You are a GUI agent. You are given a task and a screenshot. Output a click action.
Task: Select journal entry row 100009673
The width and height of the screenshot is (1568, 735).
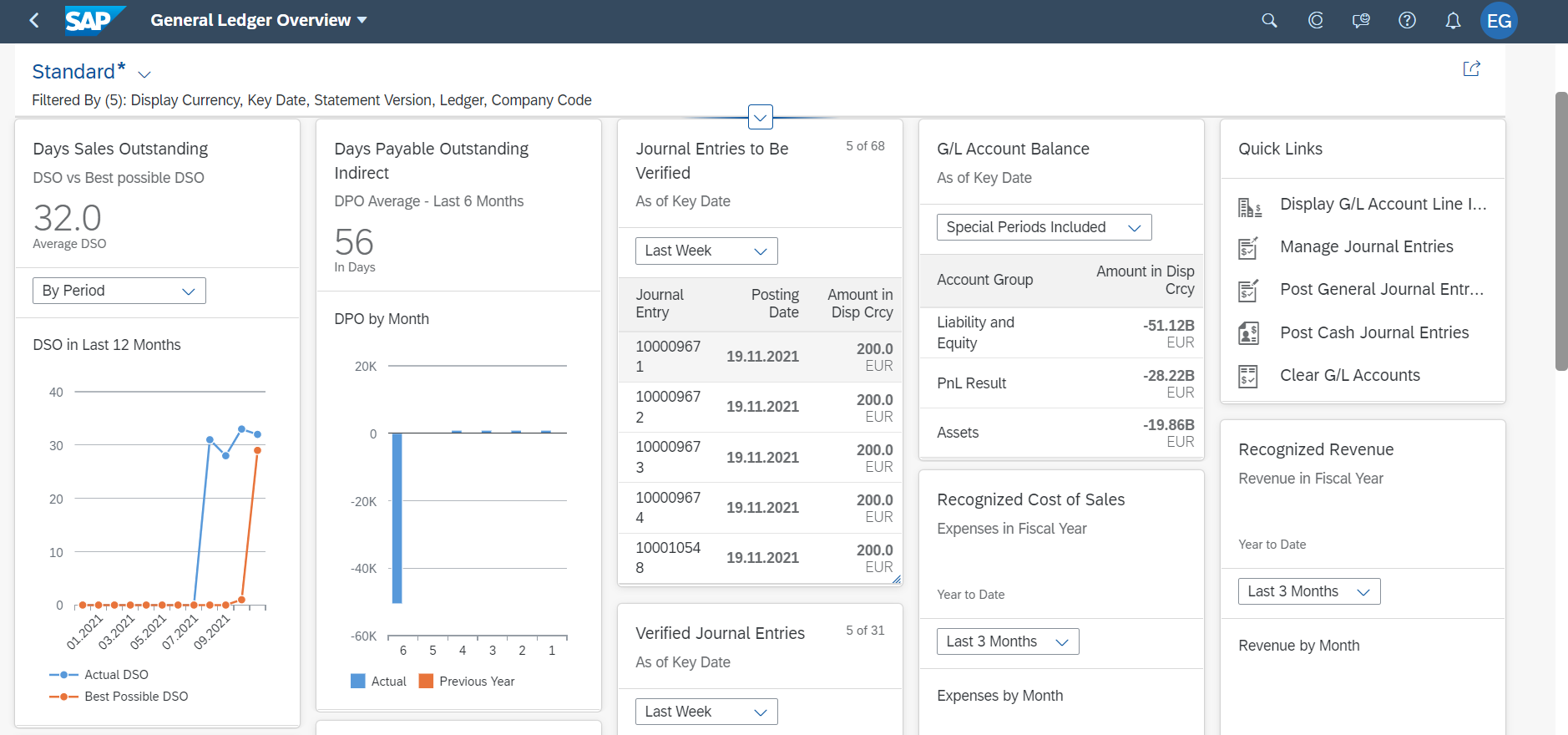[761, 457]
